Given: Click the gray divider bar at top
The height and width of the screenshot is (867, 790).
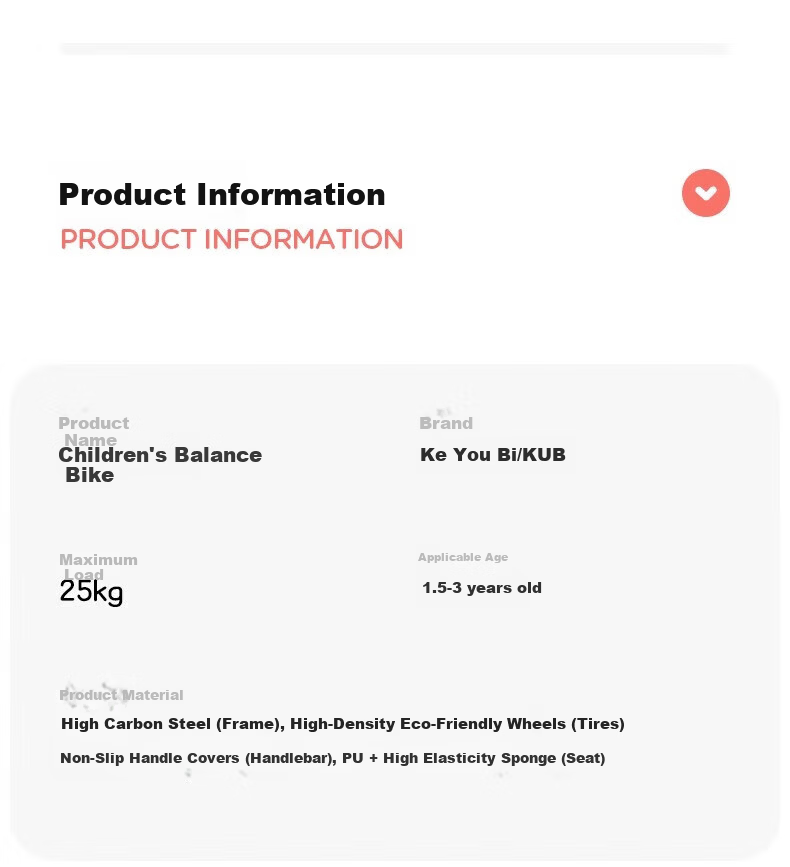Looking at the screenshot, I should [x=395, y=49].
